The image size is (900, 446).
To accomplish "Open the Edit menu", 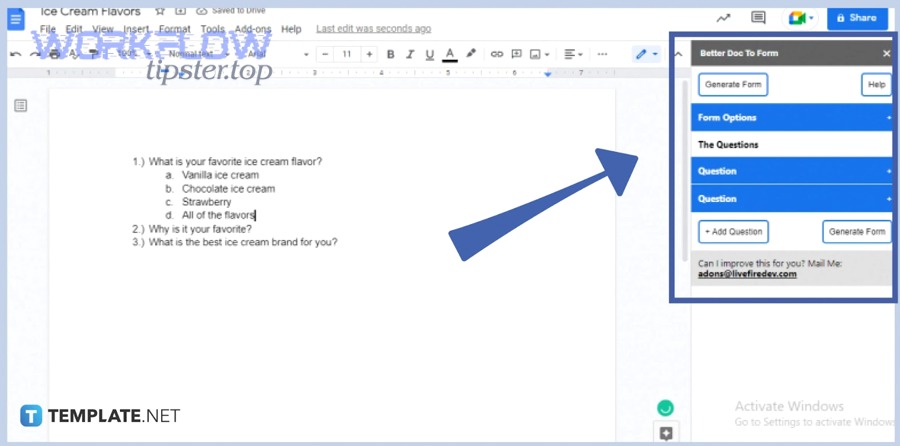I will coord(74,29).
